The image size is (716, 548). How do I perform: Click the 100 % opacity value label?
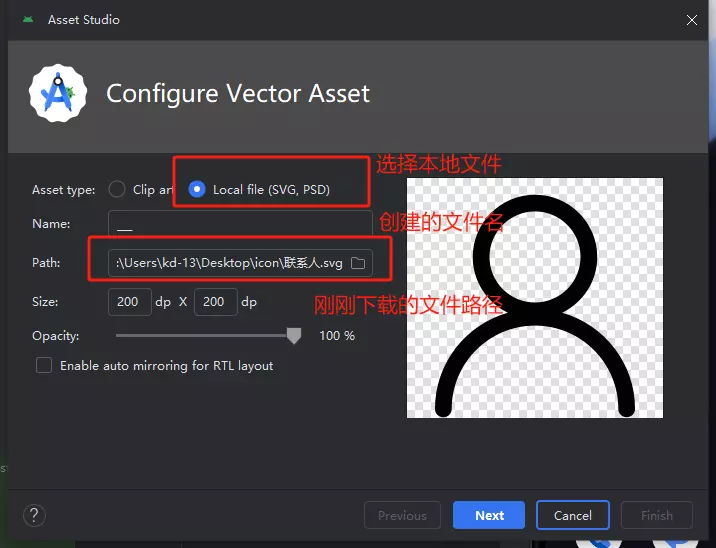tap(337, 336)
